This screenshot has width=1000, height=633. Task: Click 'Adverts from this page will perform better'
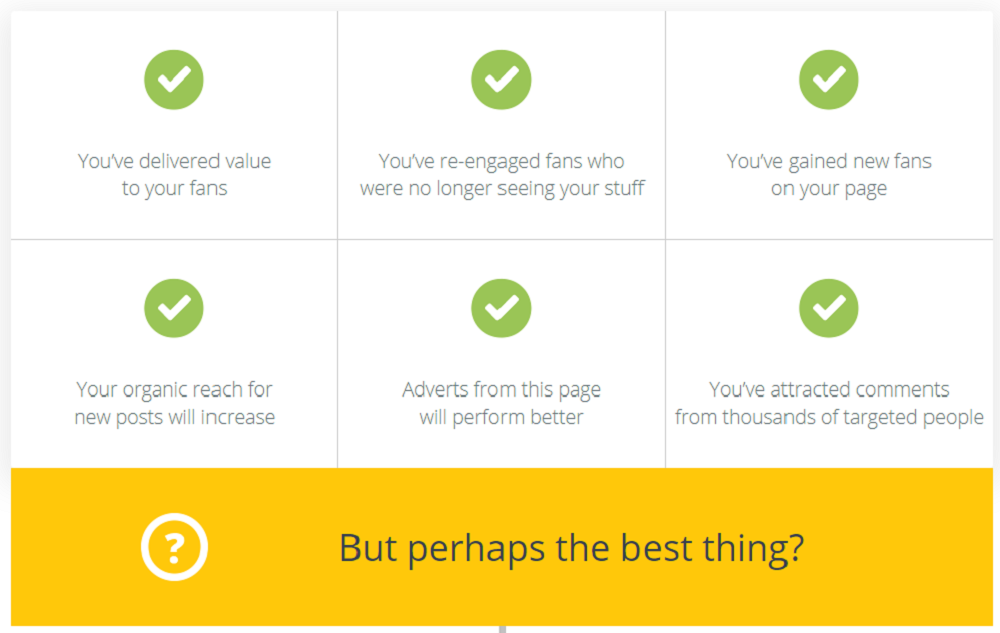click(x=501, y=402)
